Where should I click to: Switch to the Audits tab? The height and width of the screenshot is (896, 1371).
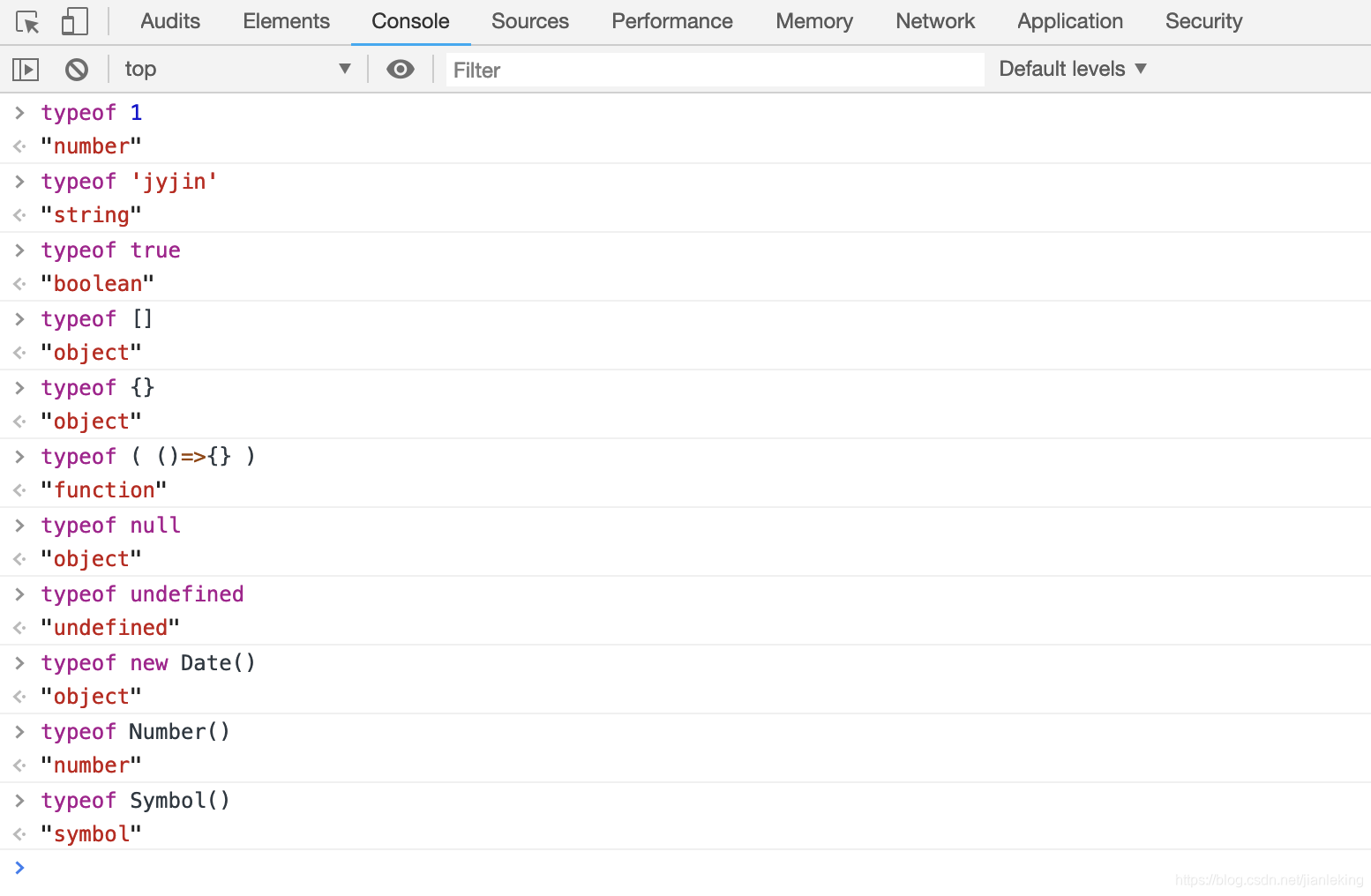(170, 21)
